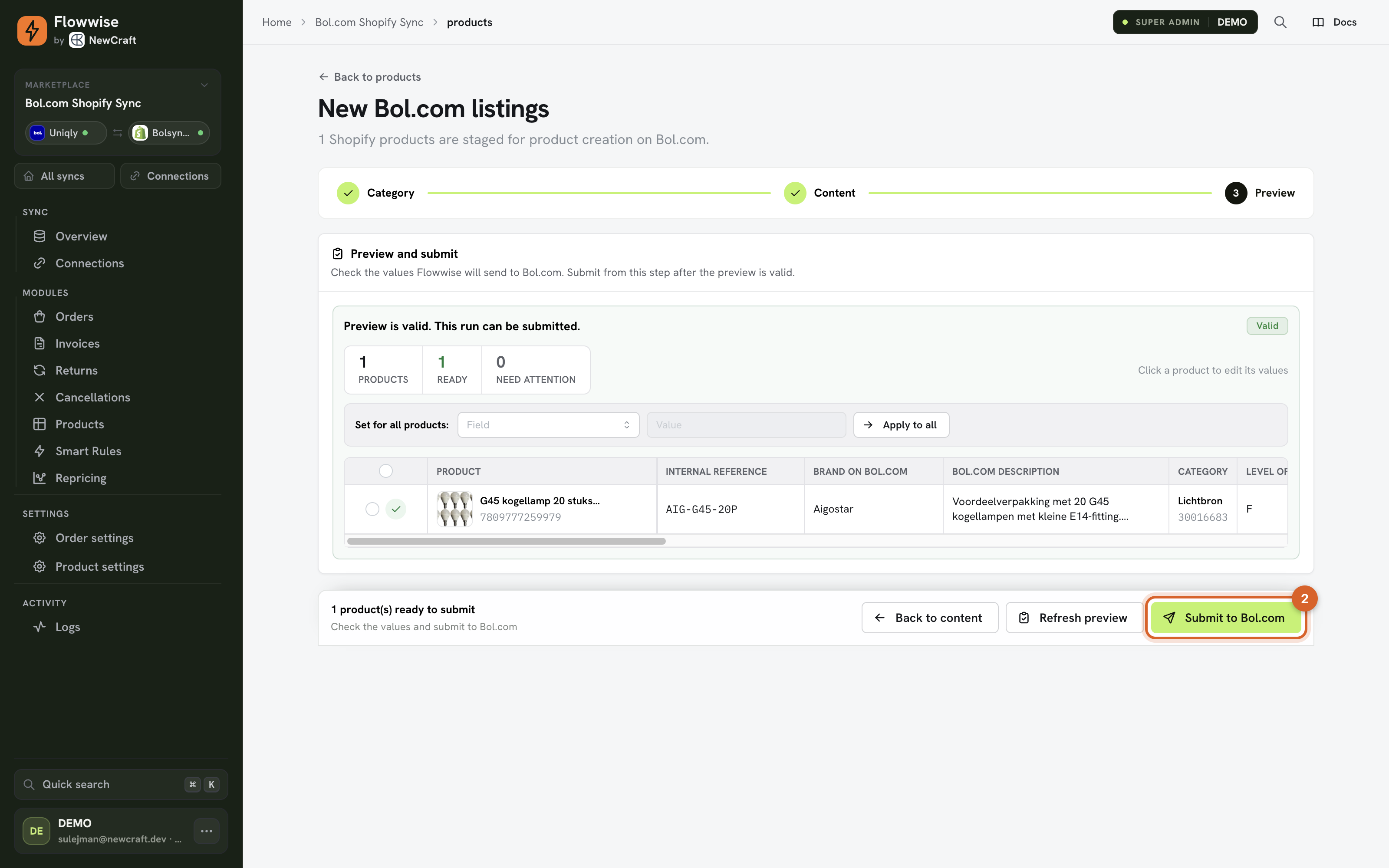Click the swap arrows between Uniqly and Bolsyn
Image resolution: width=1389 pixels, height=868 pixels.
[x=118, y=133]
